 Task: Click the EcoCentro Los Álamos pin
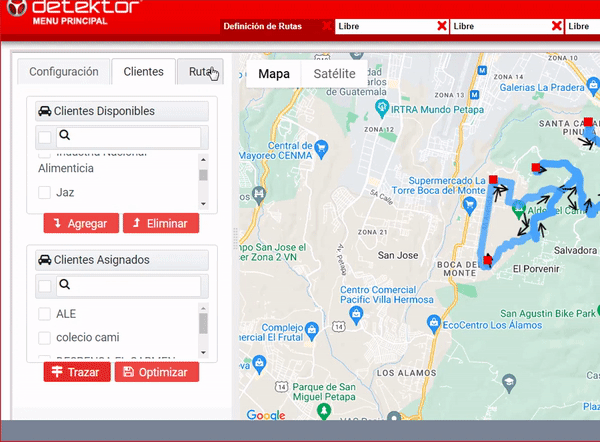pos(434,325)
